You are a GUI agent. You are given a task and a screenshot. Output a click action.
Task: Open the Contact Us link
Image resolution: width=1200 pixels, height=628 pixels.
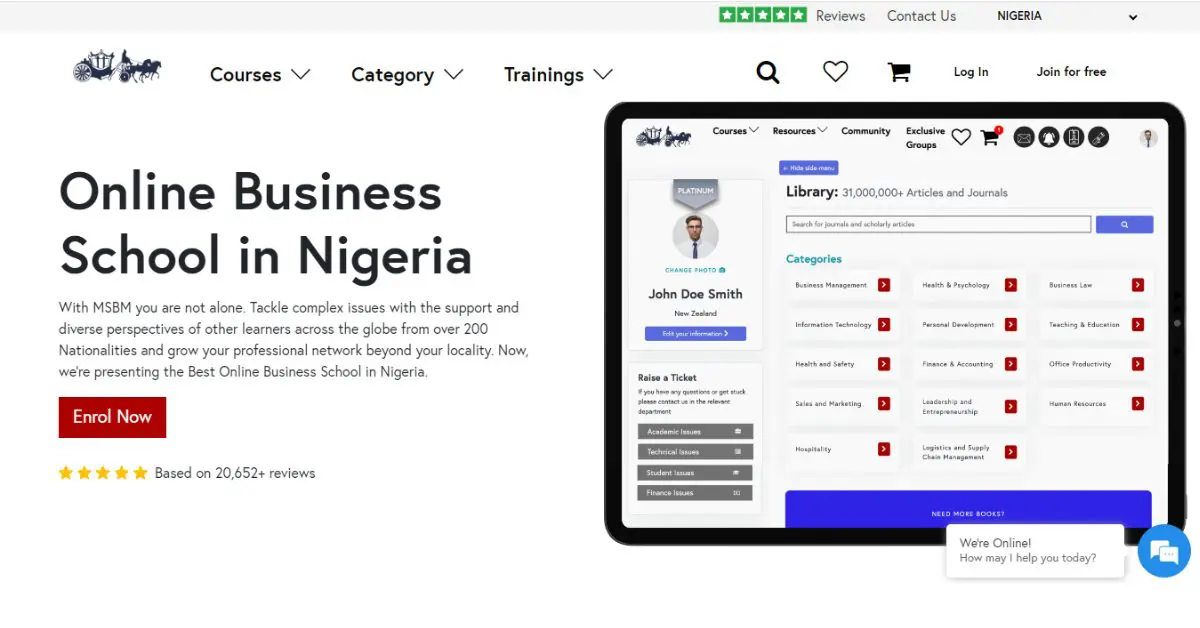(921, 16)
